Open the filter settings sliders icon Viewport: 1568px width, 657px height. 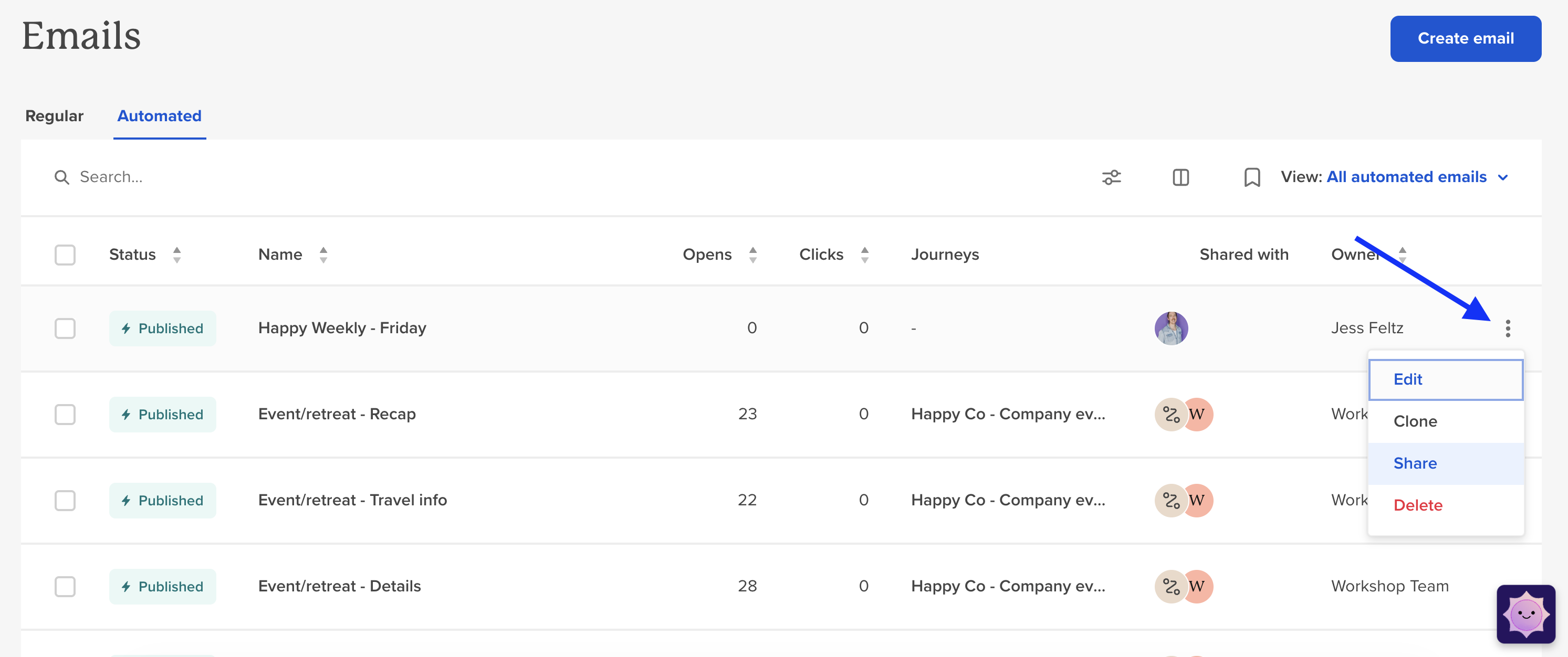coord(1112,177)
